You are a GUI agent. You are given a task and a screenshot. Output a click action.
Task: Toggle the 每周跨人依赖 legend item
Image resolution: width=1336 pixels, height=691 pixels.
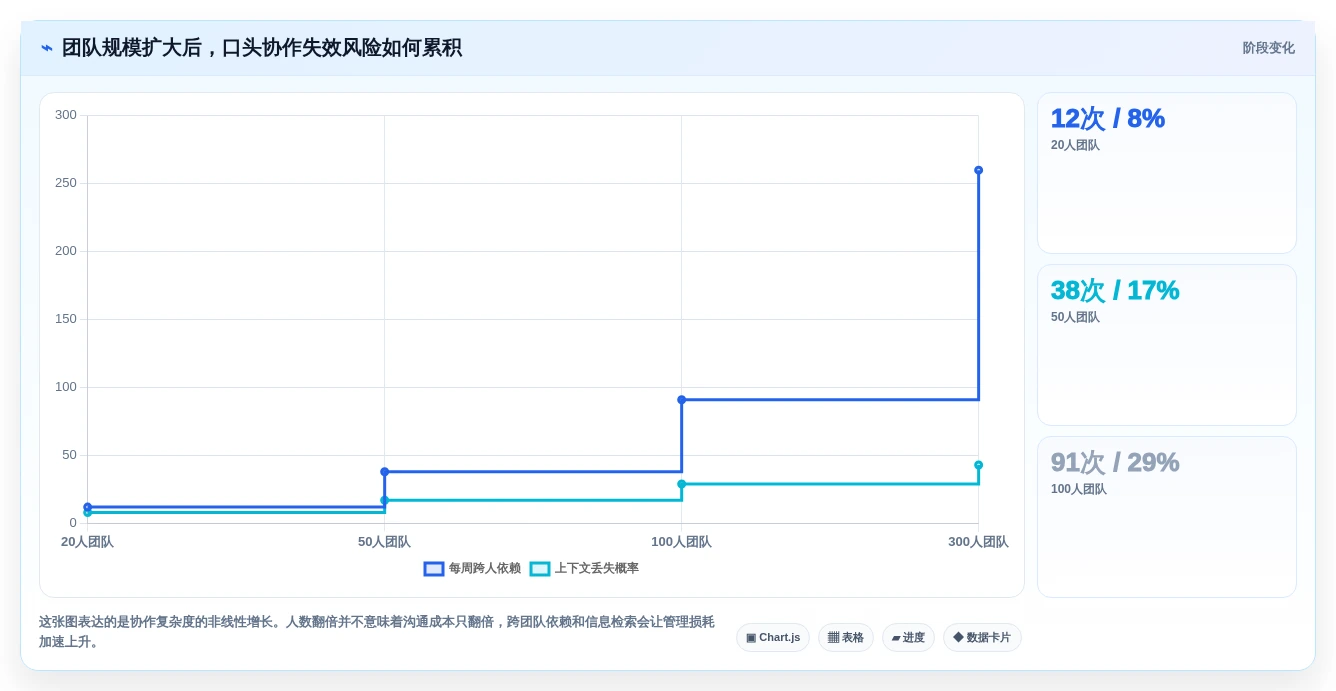pyautogui.click(x=472, y=568)
